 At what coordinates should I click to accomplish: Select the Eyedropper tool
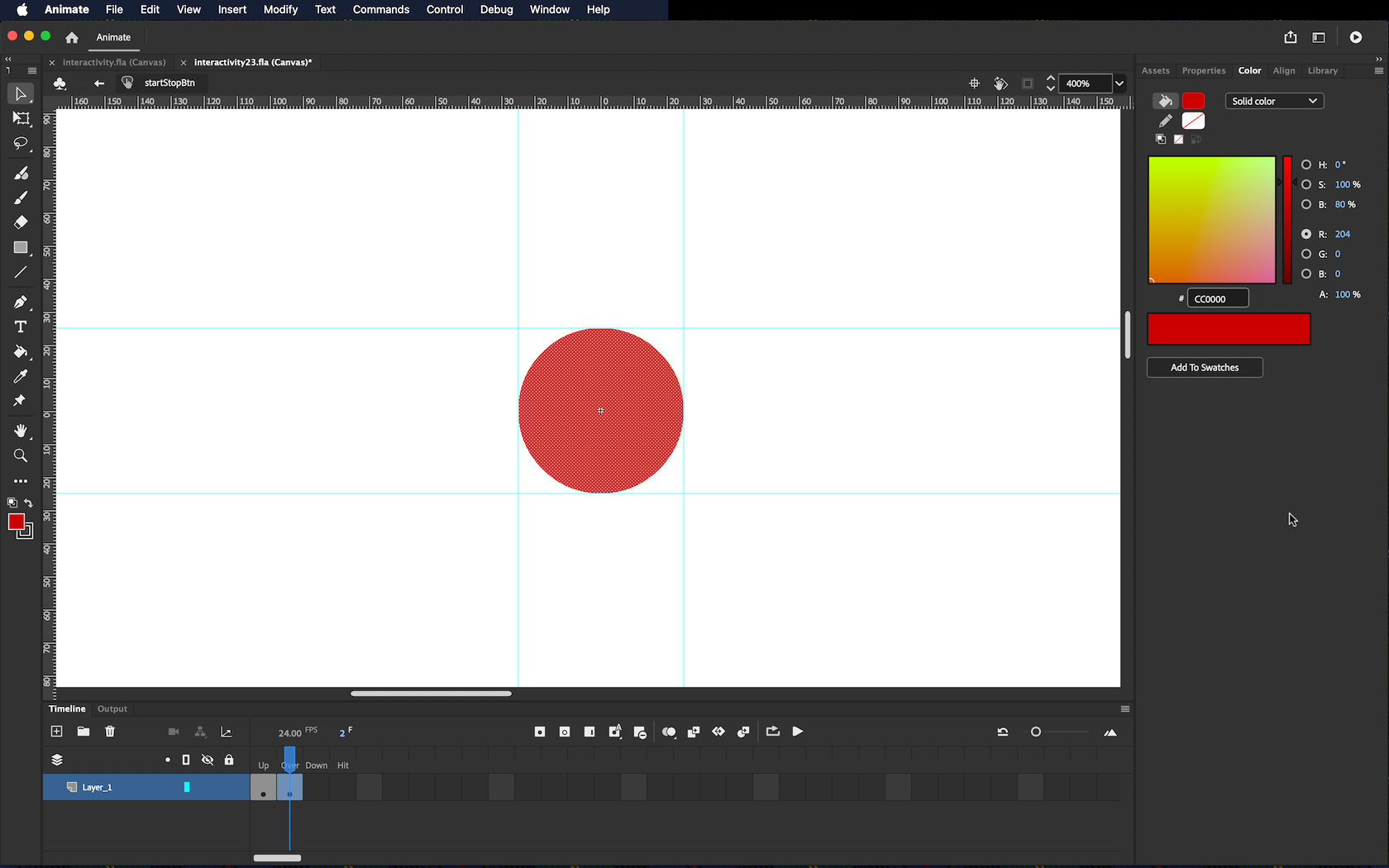(21, 377)
